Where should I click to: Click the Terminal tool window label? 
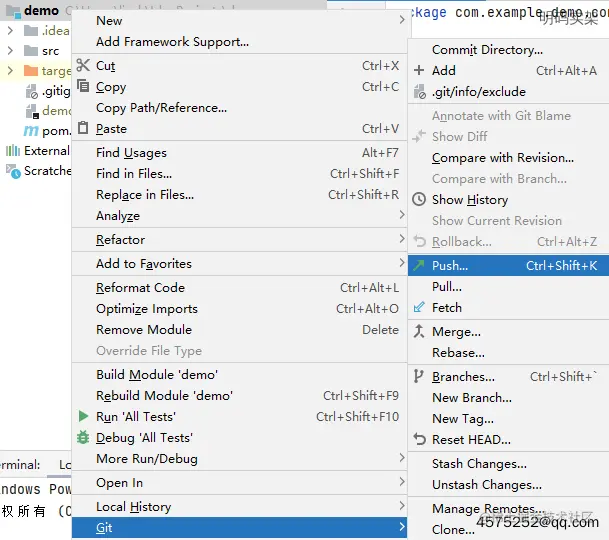(x=20, y=465)
